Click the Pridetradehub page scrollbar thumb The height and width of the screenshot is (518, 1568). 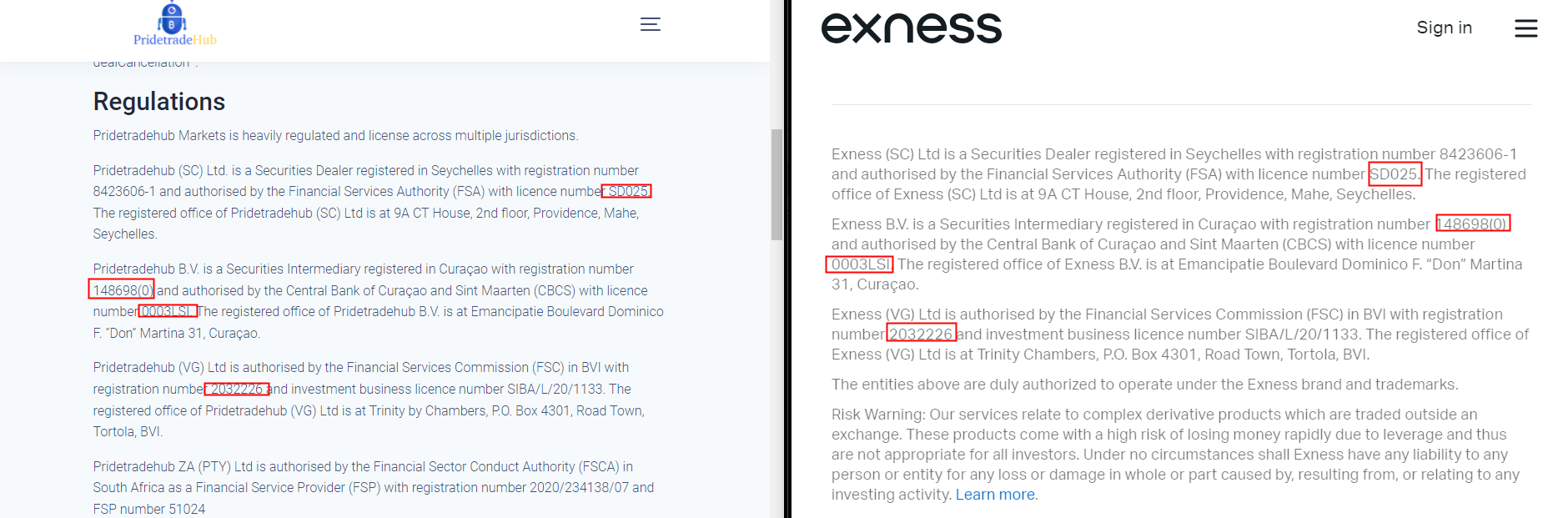tap(777, 184)
